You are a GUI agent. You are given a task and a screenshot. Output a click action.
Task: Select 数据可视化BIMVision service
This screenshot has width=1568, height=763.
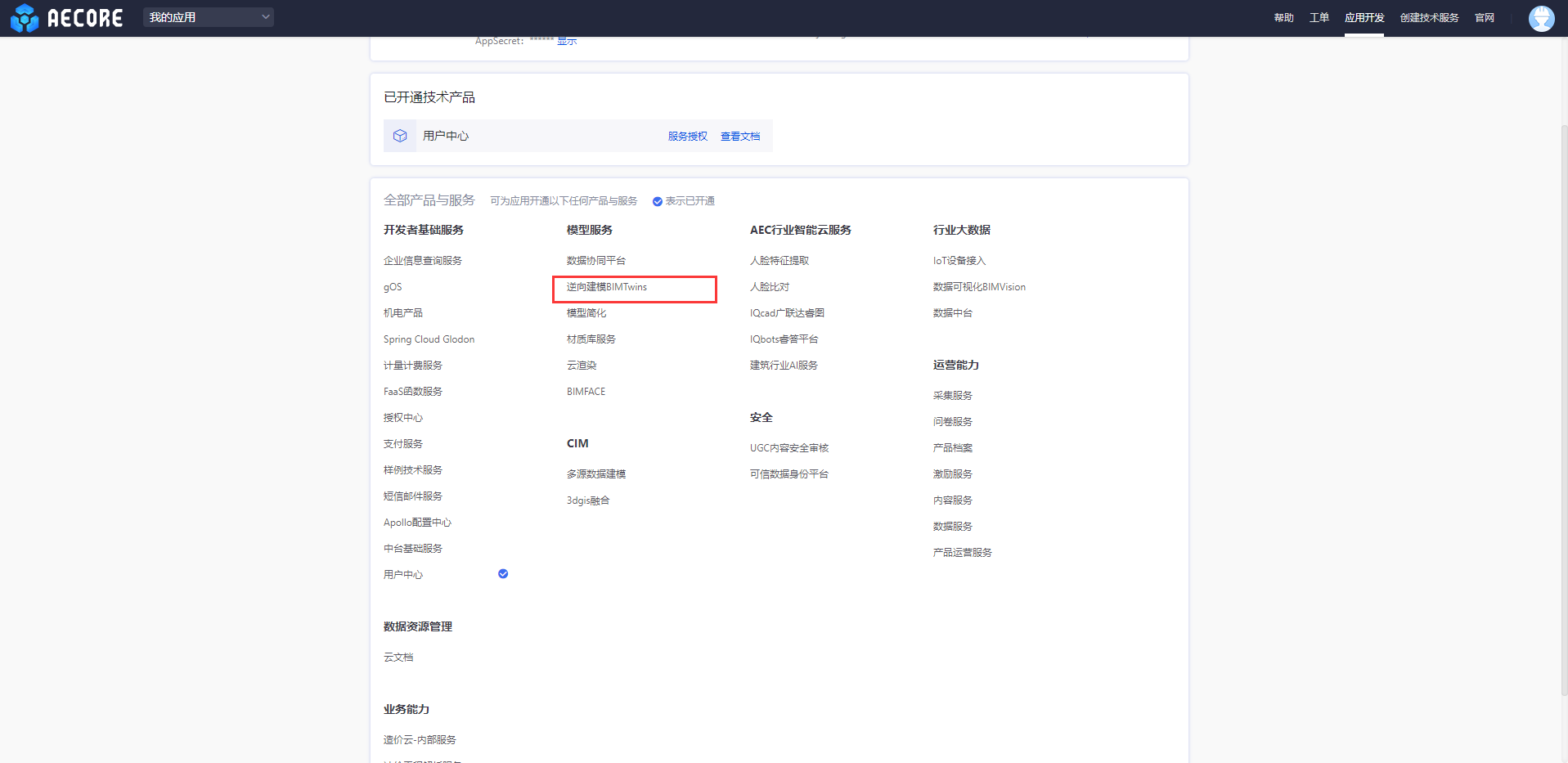tap(979, 287)
